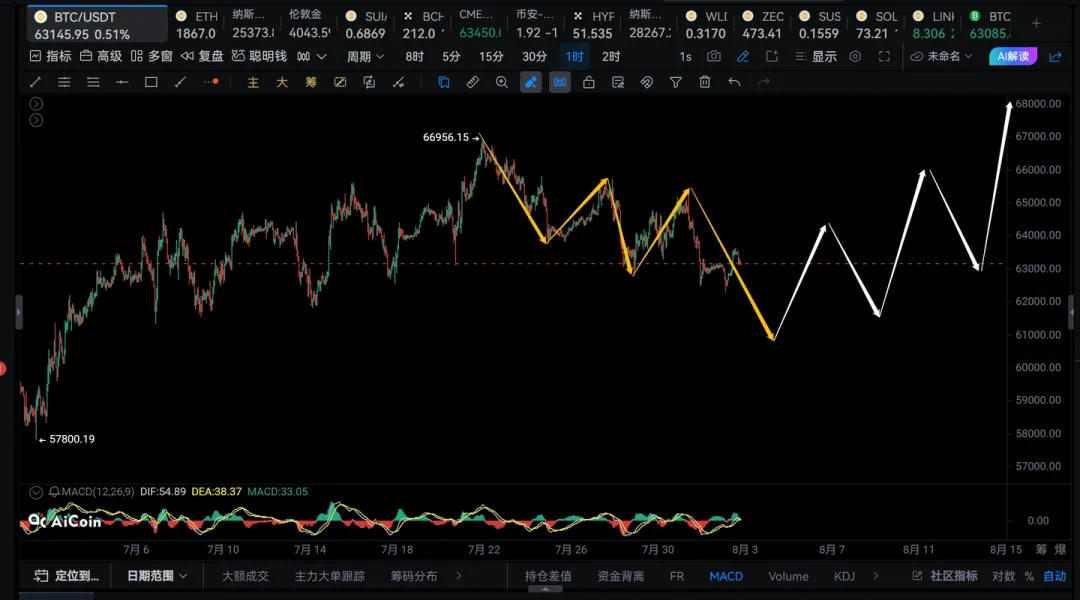The height and width of the screenshot is (600, 1080).
Task: Switch to the BCH symbol tab
Action: pos(422,25)
